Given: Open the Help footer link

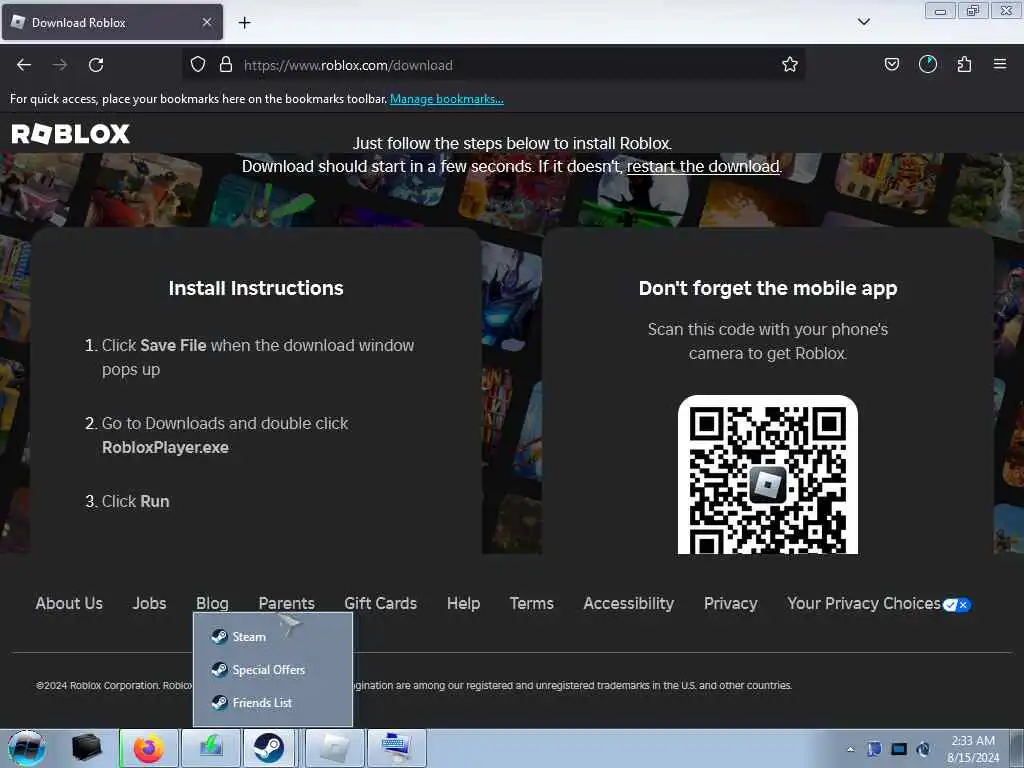Looking at the screenshot, I should [464, 603].
